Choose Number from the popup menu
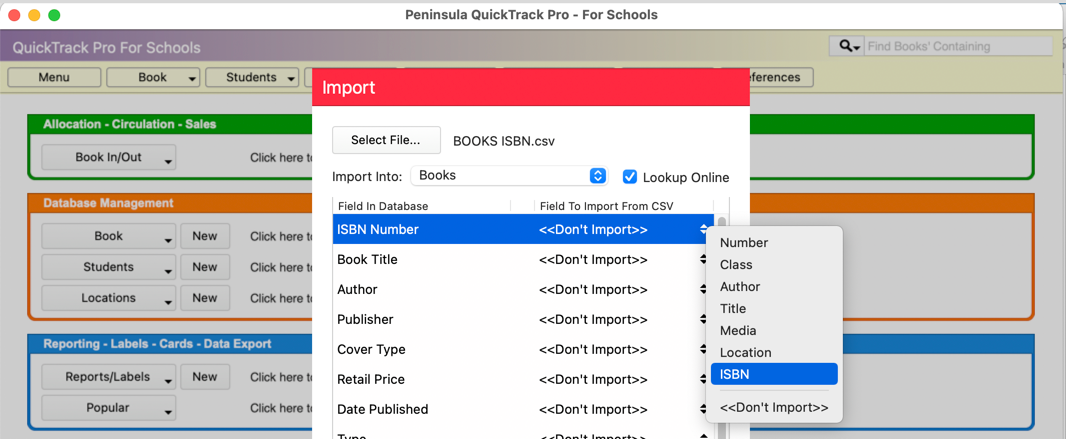This screenshot has width=1066, height=439. point(774,243)
